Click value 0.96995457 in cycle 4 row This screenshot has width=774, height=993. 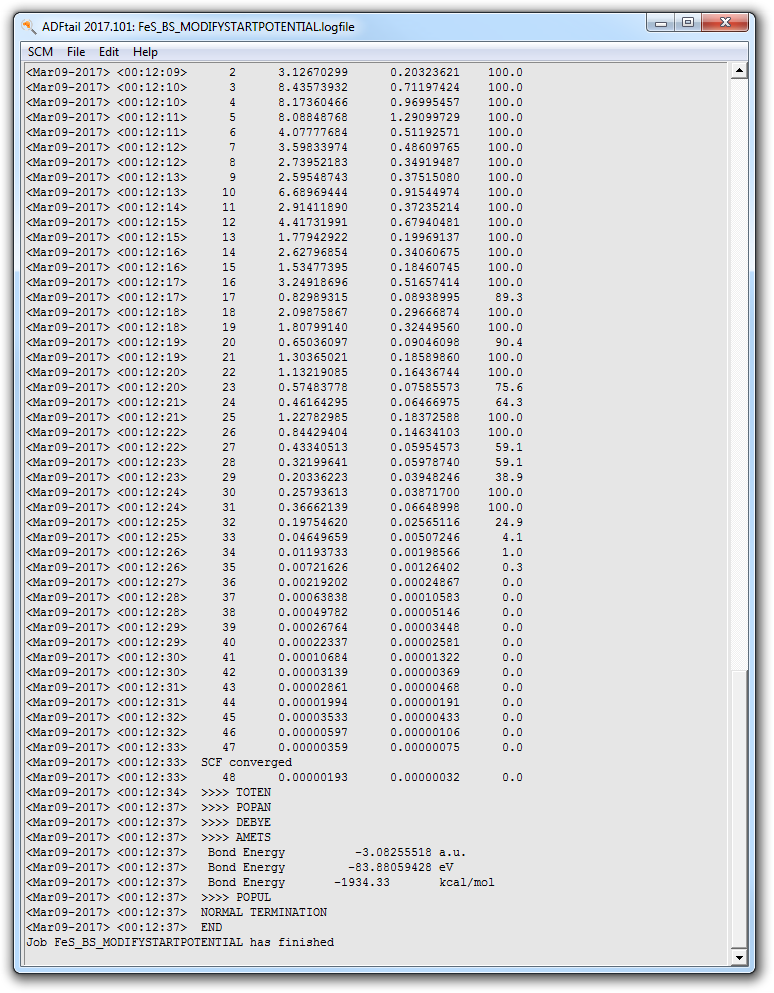425,103
